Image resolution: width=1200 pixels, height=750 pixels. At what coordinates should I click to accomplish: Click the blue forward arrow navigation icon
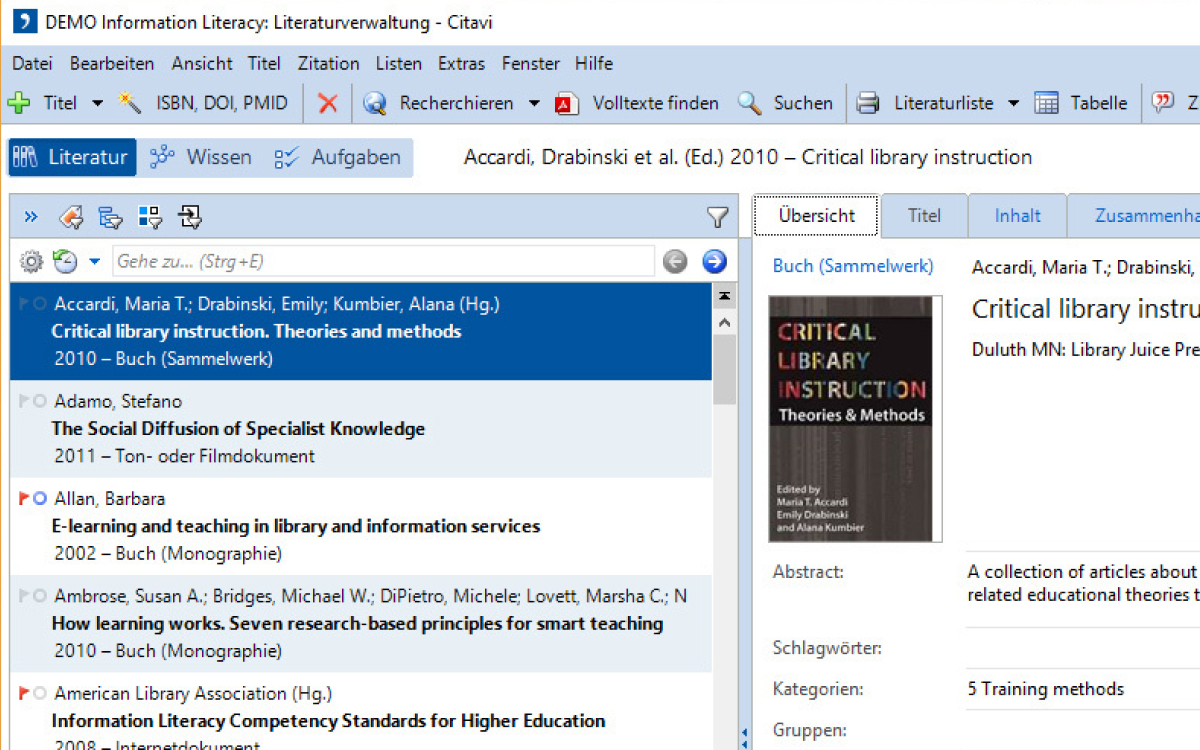[x=714, y=262]
